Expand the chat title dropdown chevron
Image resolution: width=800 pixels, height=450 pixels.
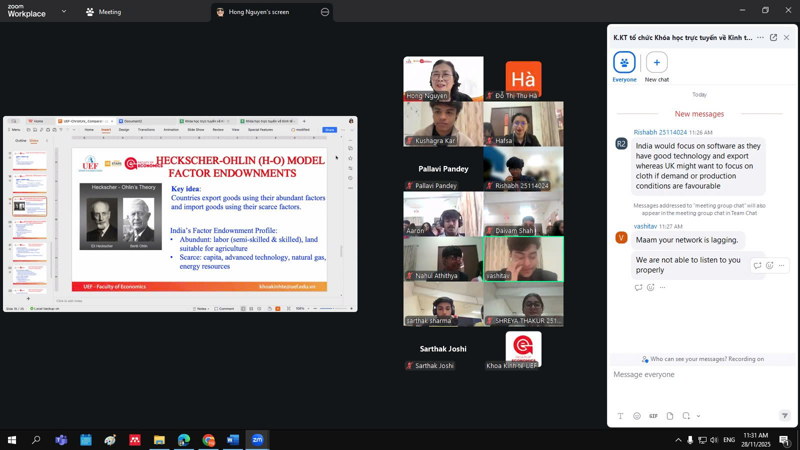(760, 37)
